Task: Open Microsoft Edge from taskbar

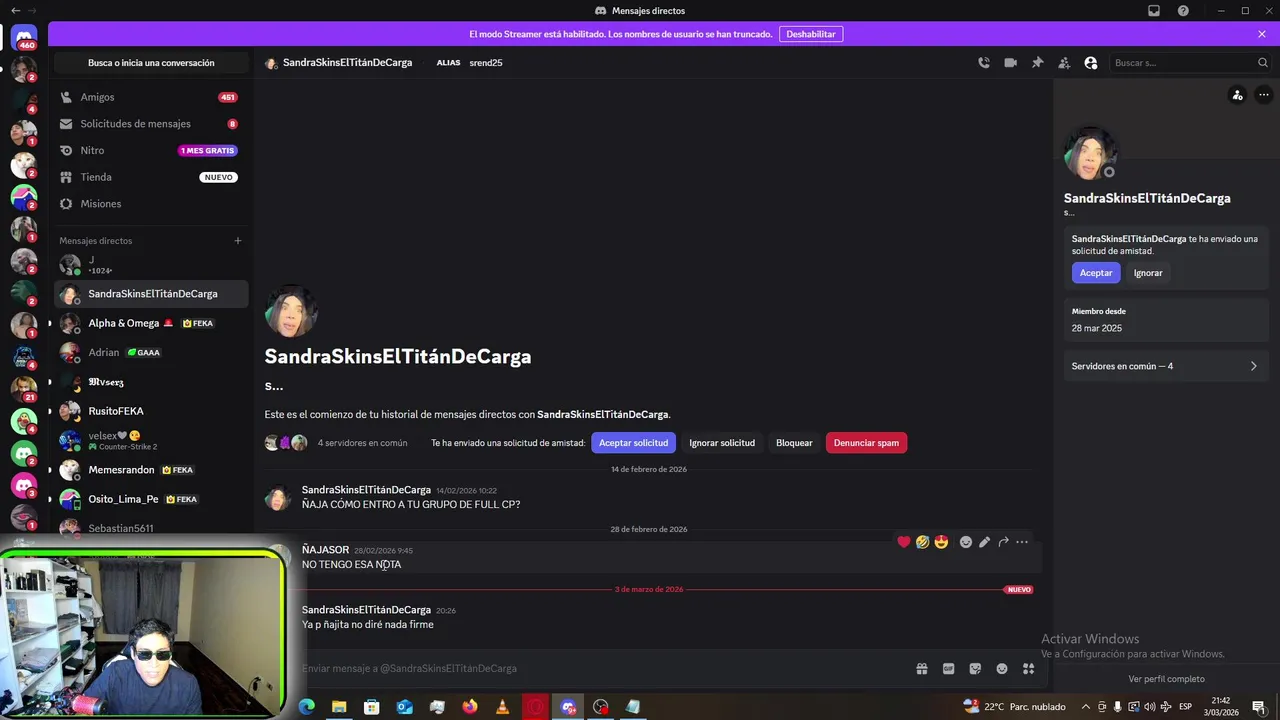Action: [307, 707]
